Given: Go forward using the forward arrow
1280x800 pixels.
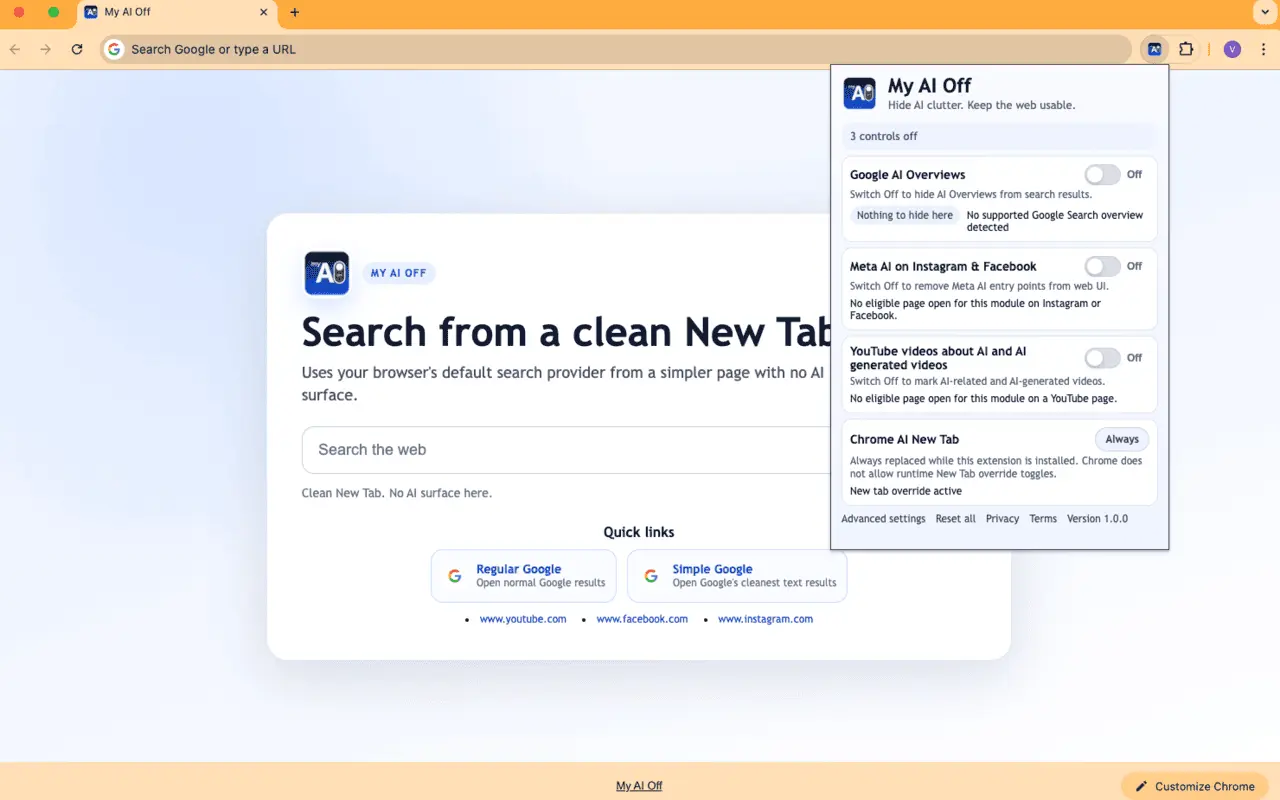Looking at the screenshot, I should [x=45, y=49].
